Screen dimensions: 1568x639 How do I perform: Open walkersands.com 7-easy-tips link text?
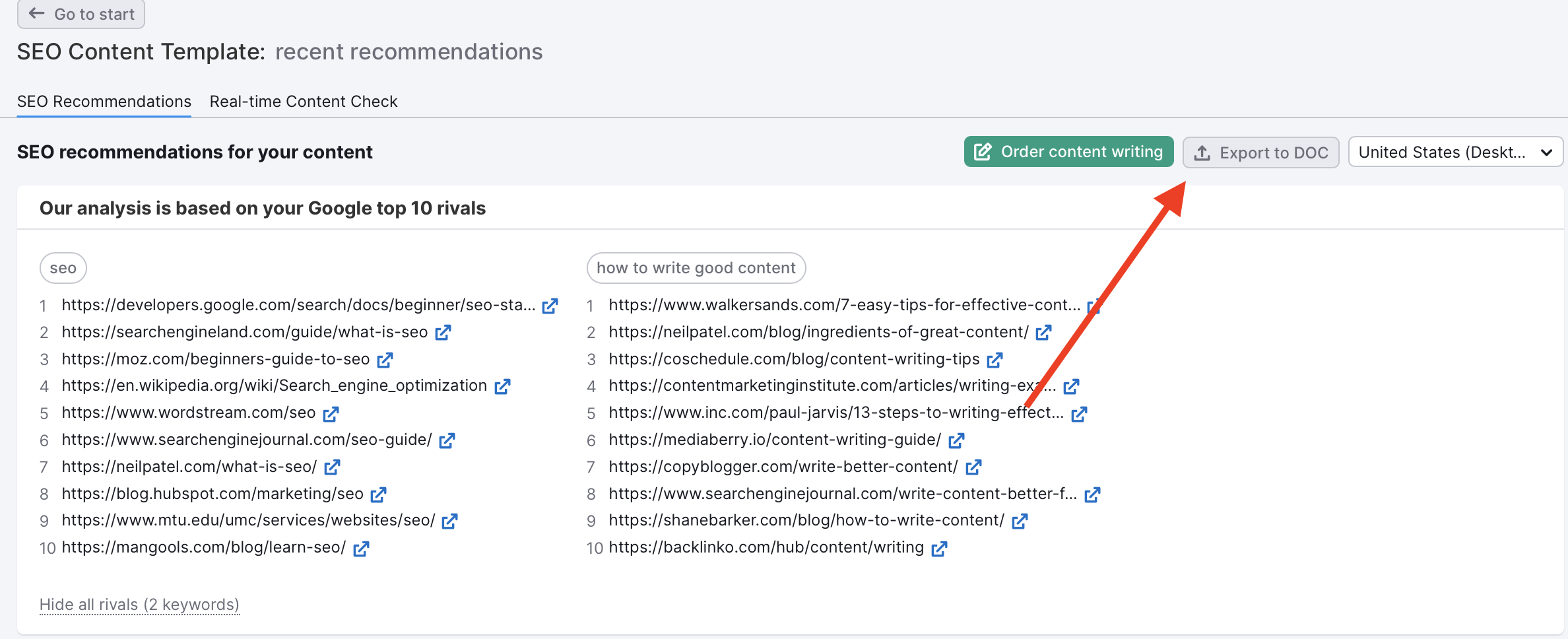point(845,305)
